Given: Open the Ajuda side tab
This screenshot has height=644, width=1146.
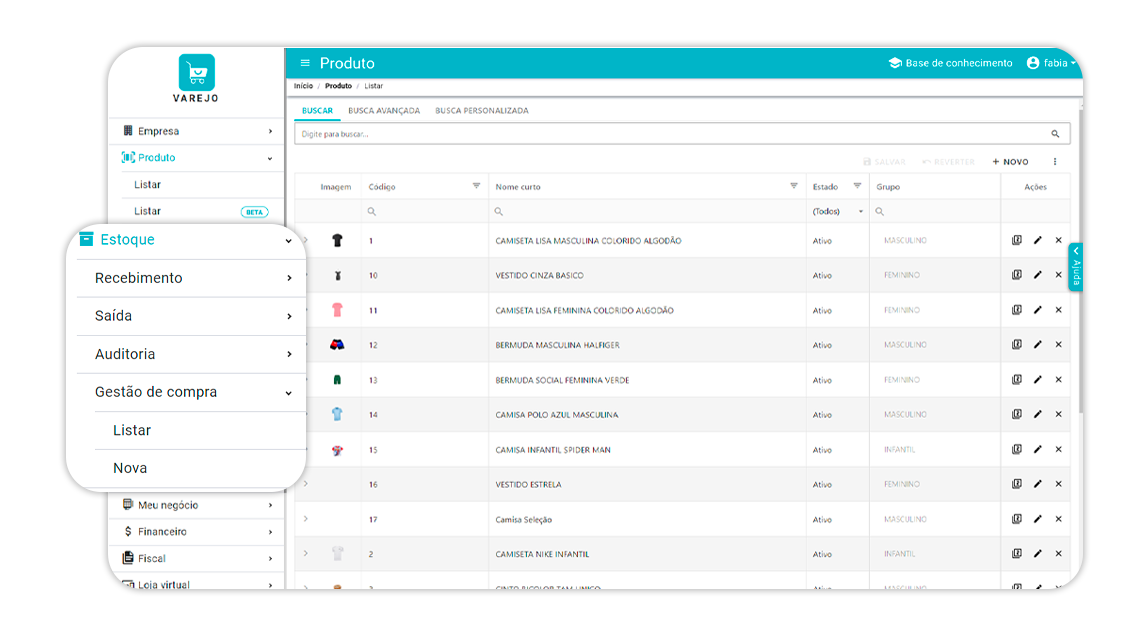Looking at the screenshot, I should pyautogui.click(x=1076, y=268).
